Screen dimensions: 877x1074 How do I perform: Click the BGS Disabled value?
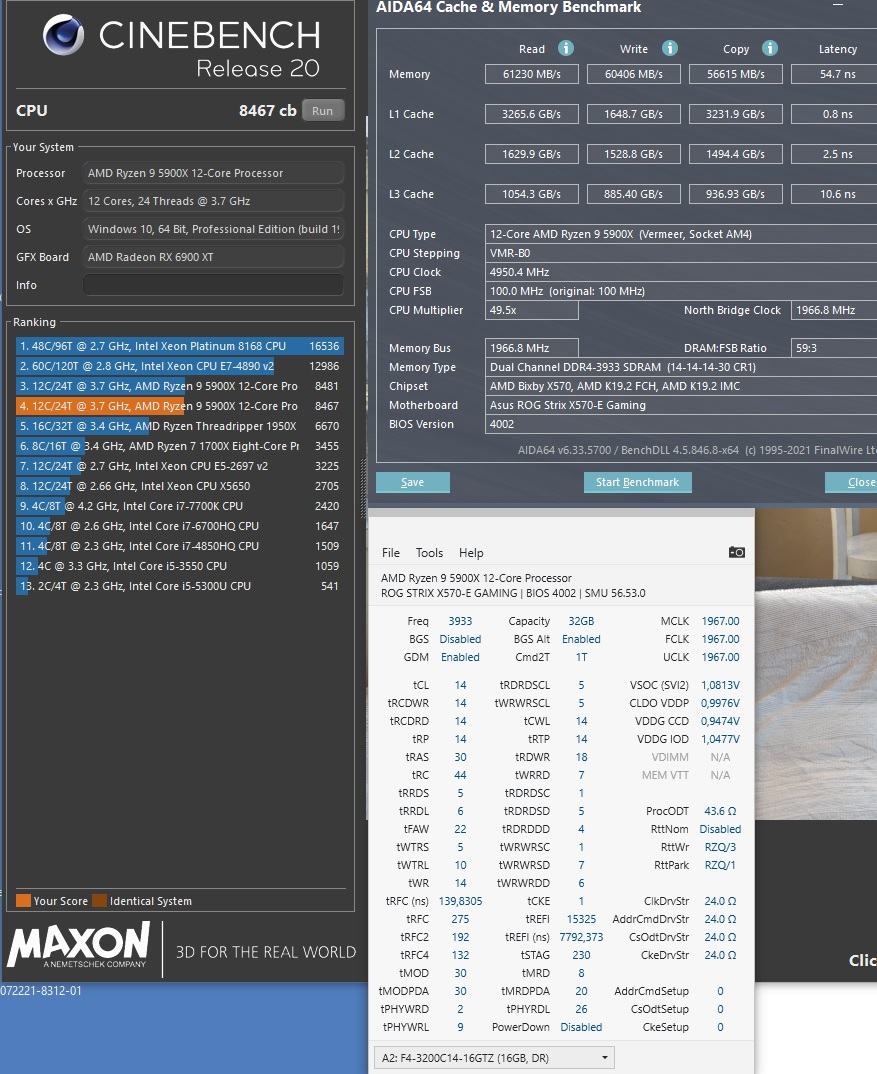tap(460, 639)
